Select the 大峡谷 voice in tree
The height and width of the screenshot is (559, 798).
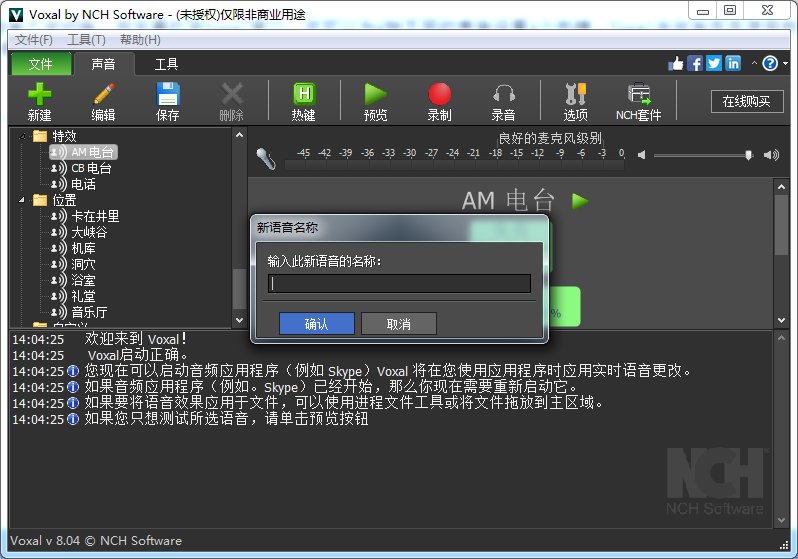point(88,232)
